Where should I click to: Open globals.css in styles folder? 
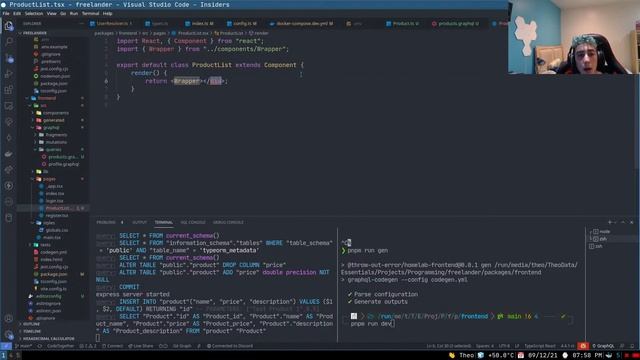(56, 231)
